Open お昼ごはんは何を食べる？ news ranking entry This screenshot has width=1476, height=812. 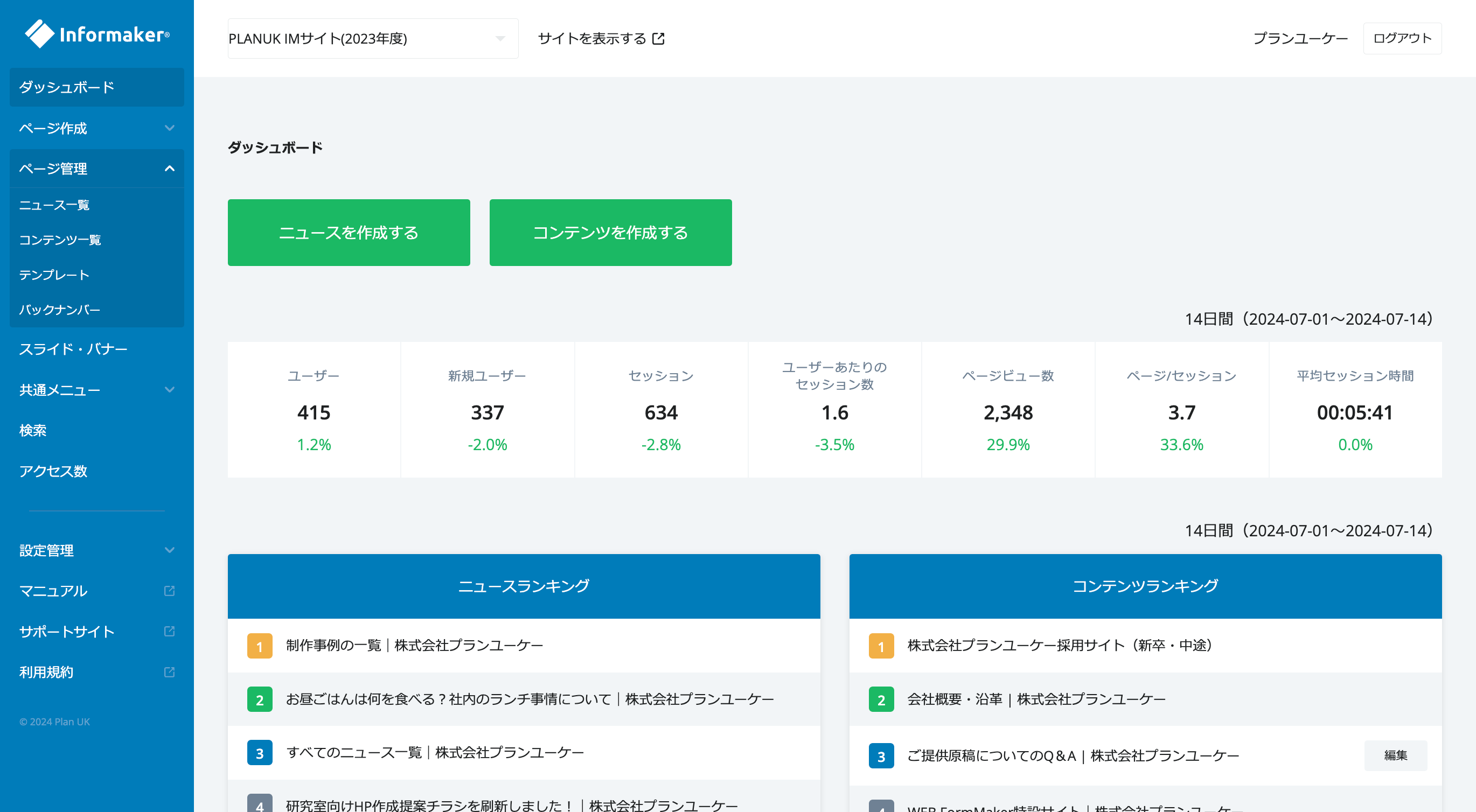coord(530,698)
